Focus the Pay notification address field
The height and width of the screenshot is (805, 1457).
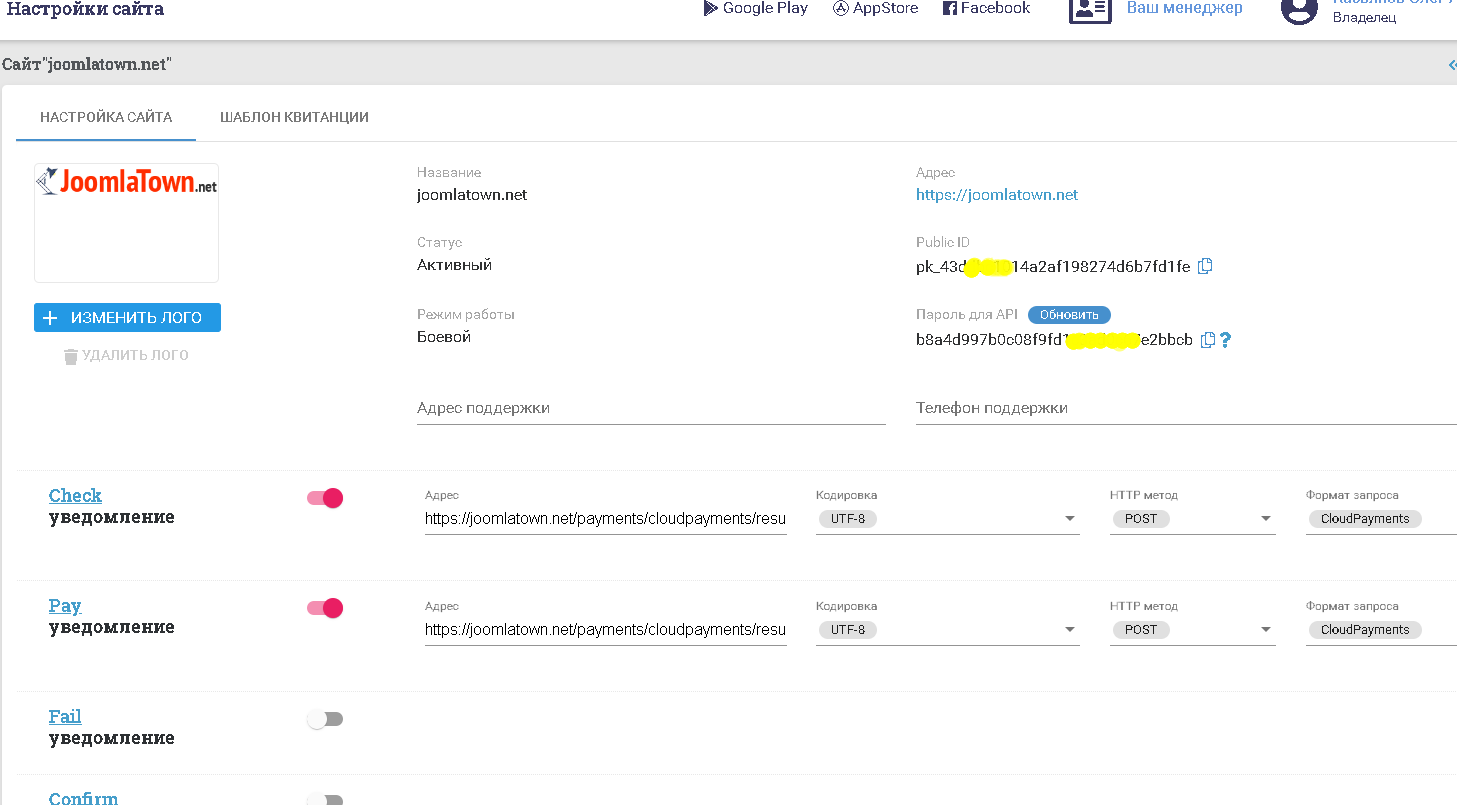point(606,630)
